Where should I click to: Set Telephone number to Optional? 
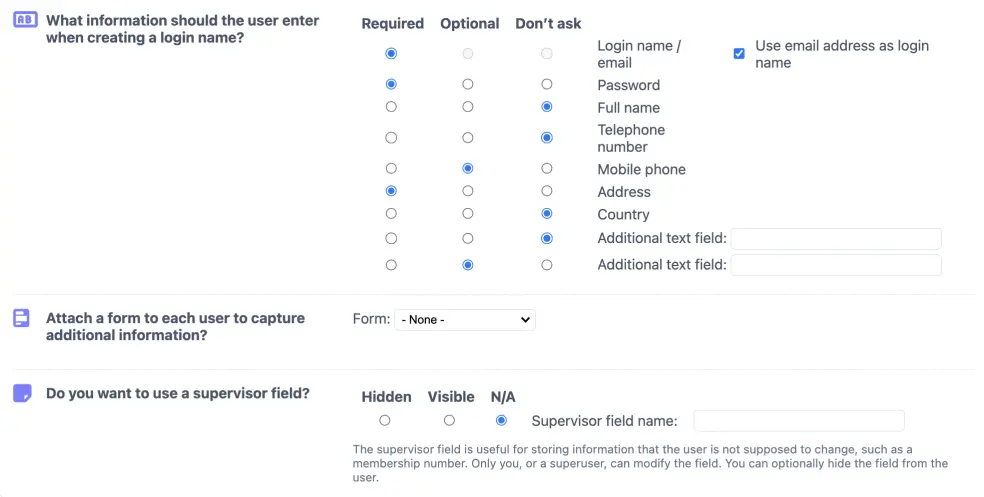click(x=468, y=138)
